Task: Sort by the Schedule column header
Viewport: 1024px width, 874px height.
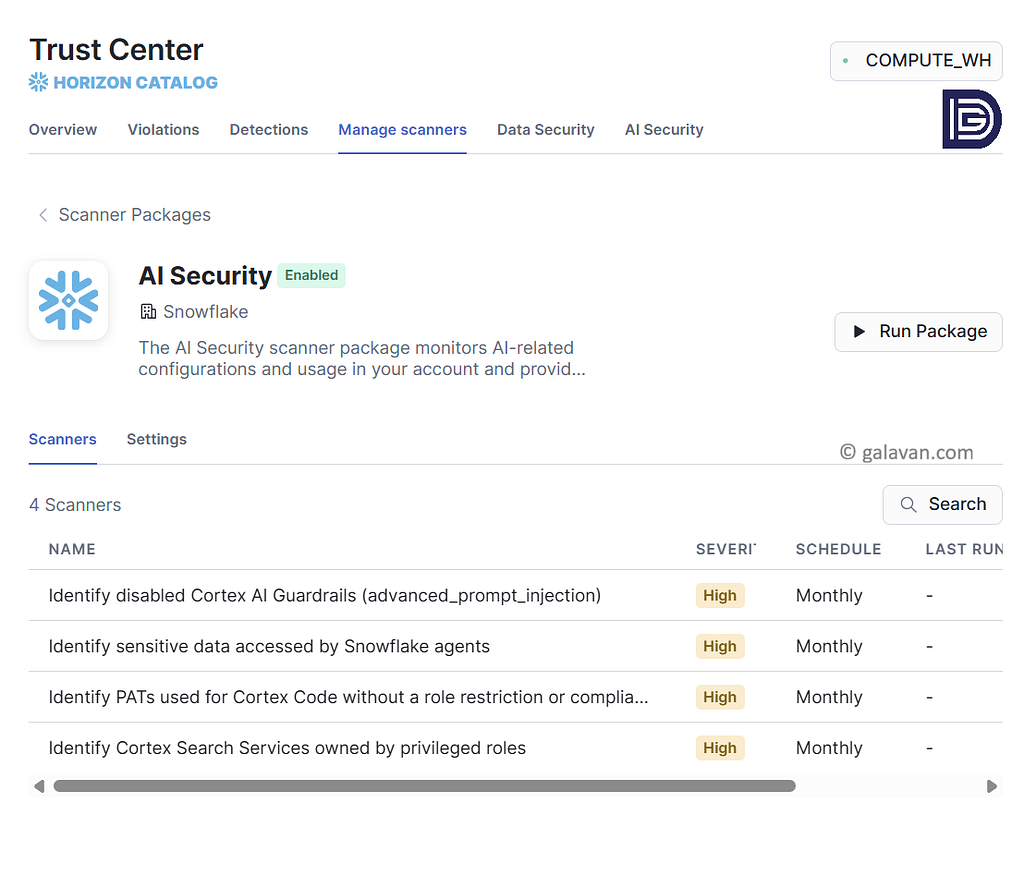Action: 838,549
